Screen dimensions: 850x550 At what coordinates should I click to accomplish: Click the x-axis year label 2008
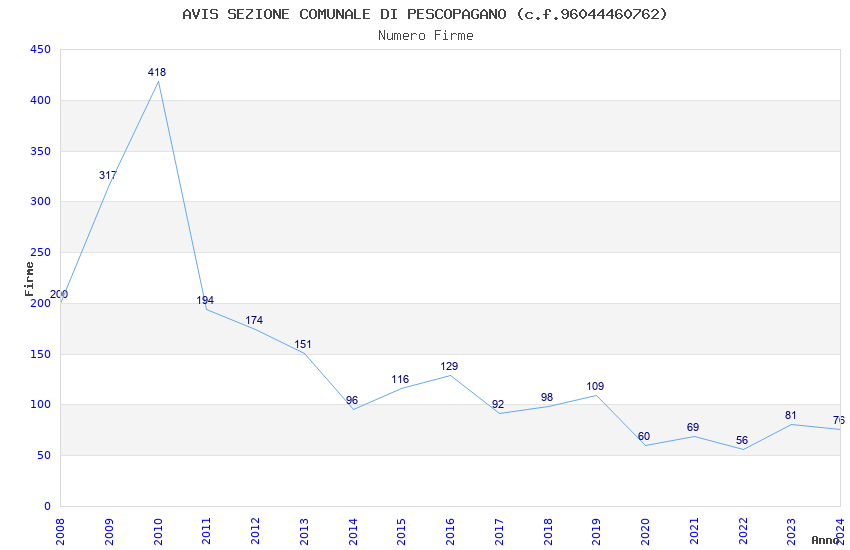coord(60,532)
